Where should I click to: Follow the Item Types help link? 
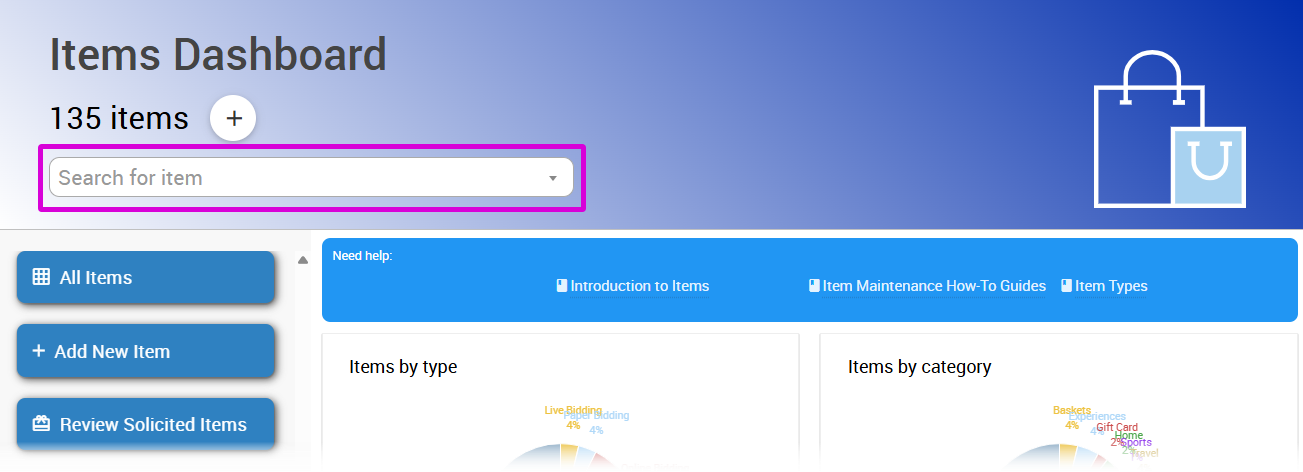[1111, 286]
